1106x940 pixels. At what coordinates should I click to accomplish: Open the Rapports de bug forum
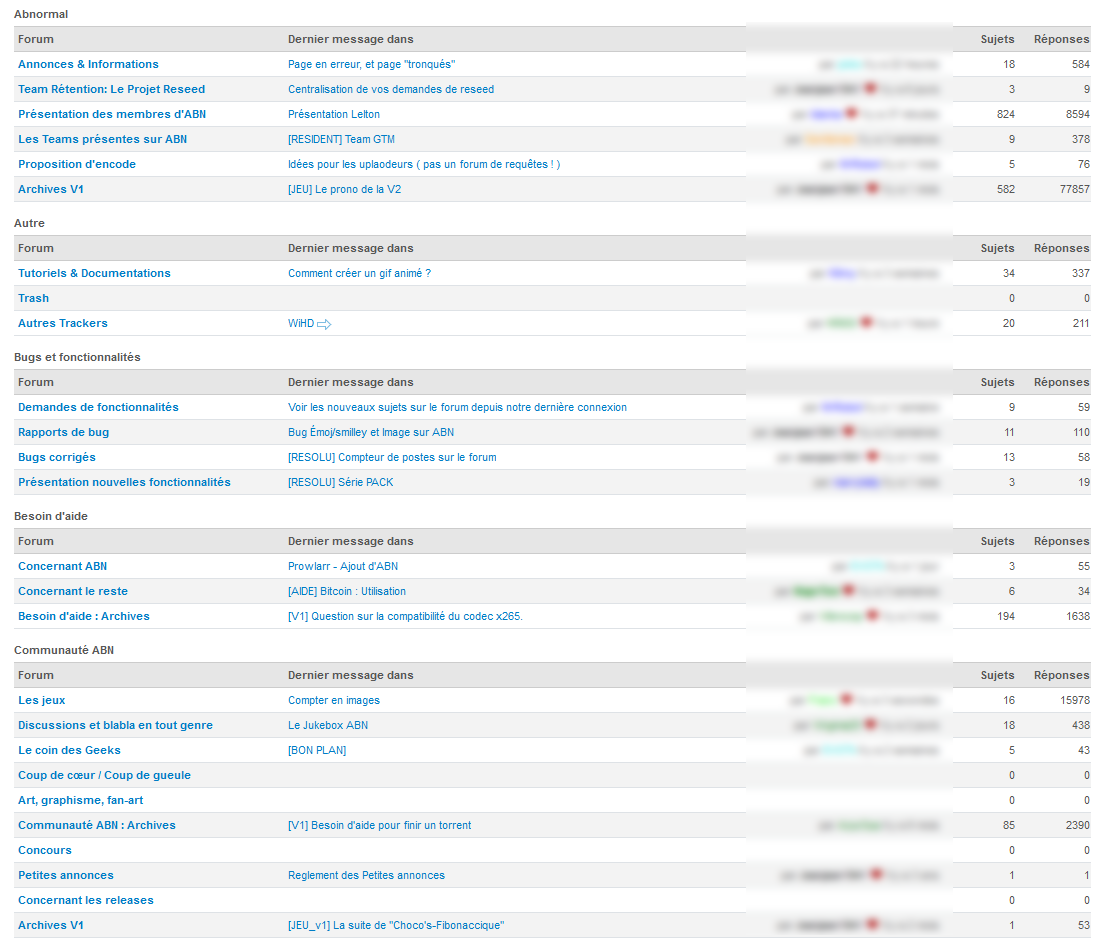coord(63,432)
